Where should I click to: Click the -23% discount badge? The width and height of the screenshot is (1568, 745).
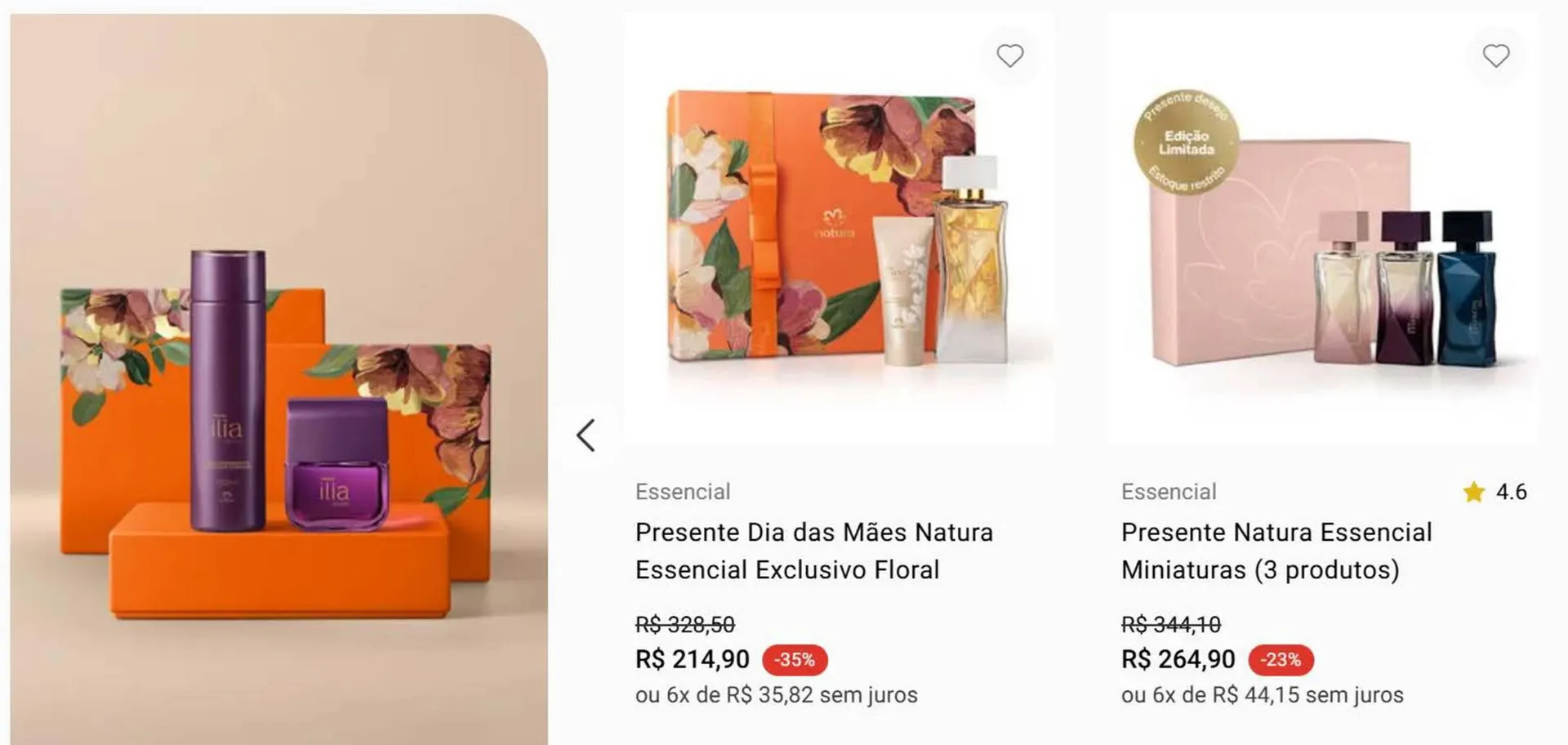[1281, 660]
